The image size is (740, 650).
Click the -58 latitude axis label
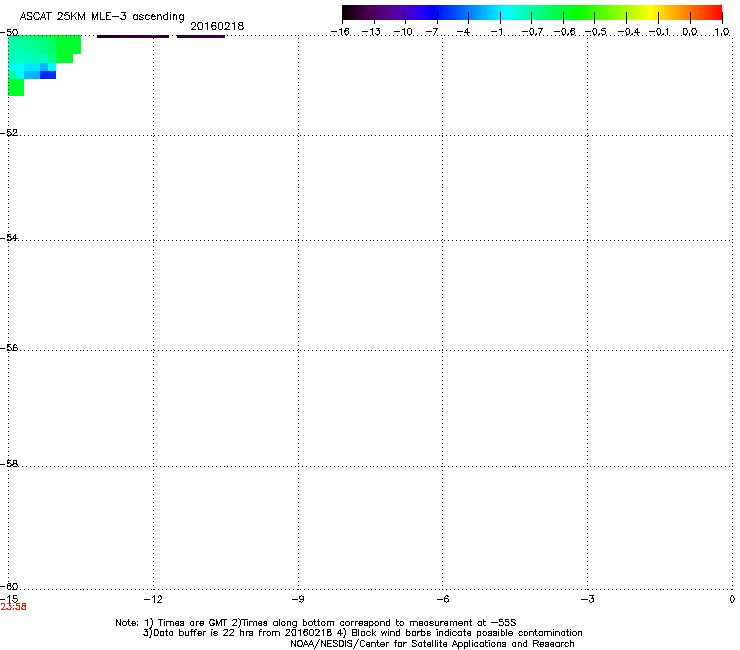9,464
